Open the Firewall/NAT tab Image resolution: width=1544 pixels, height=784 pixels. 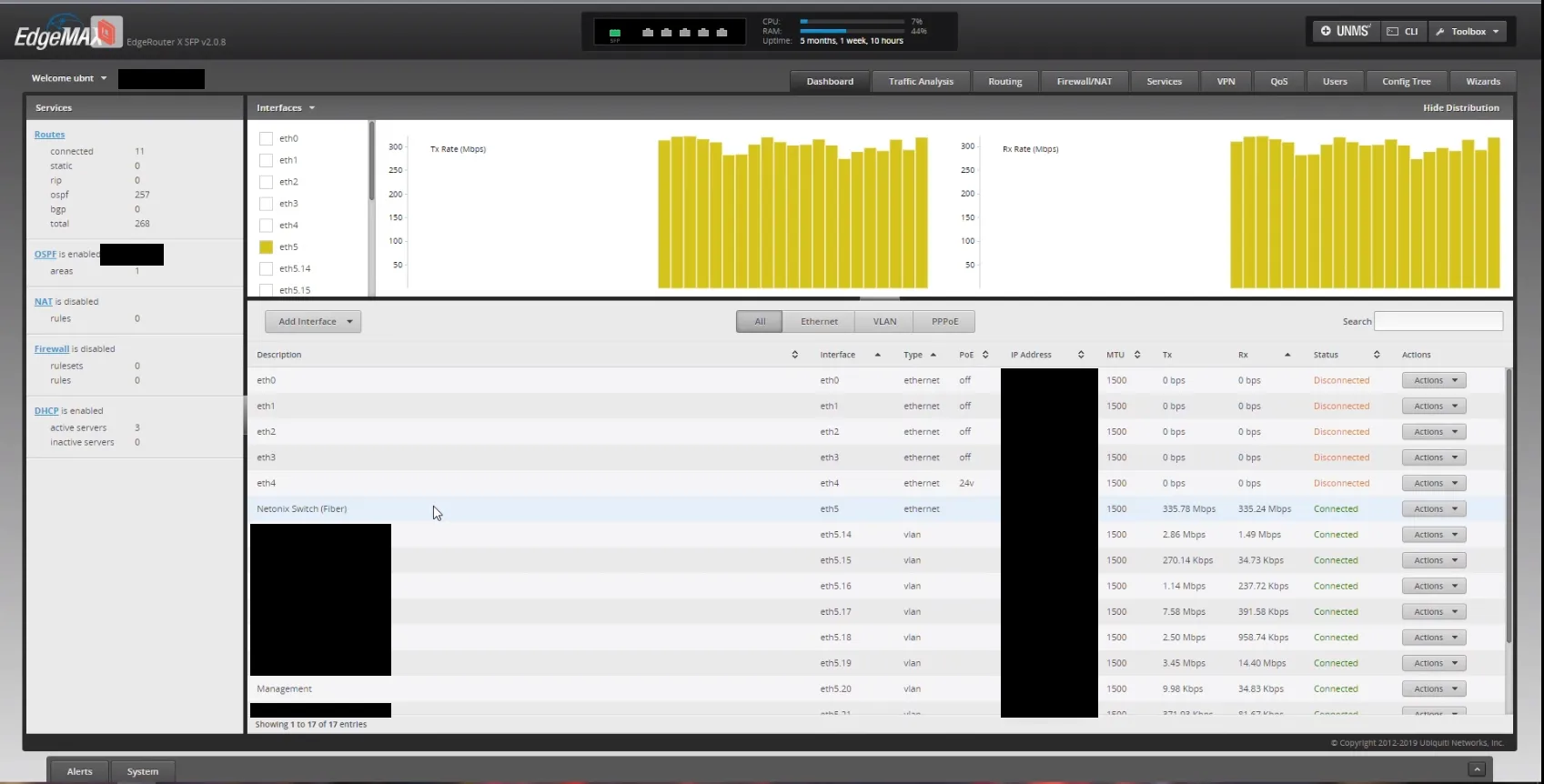point(1084,81)
